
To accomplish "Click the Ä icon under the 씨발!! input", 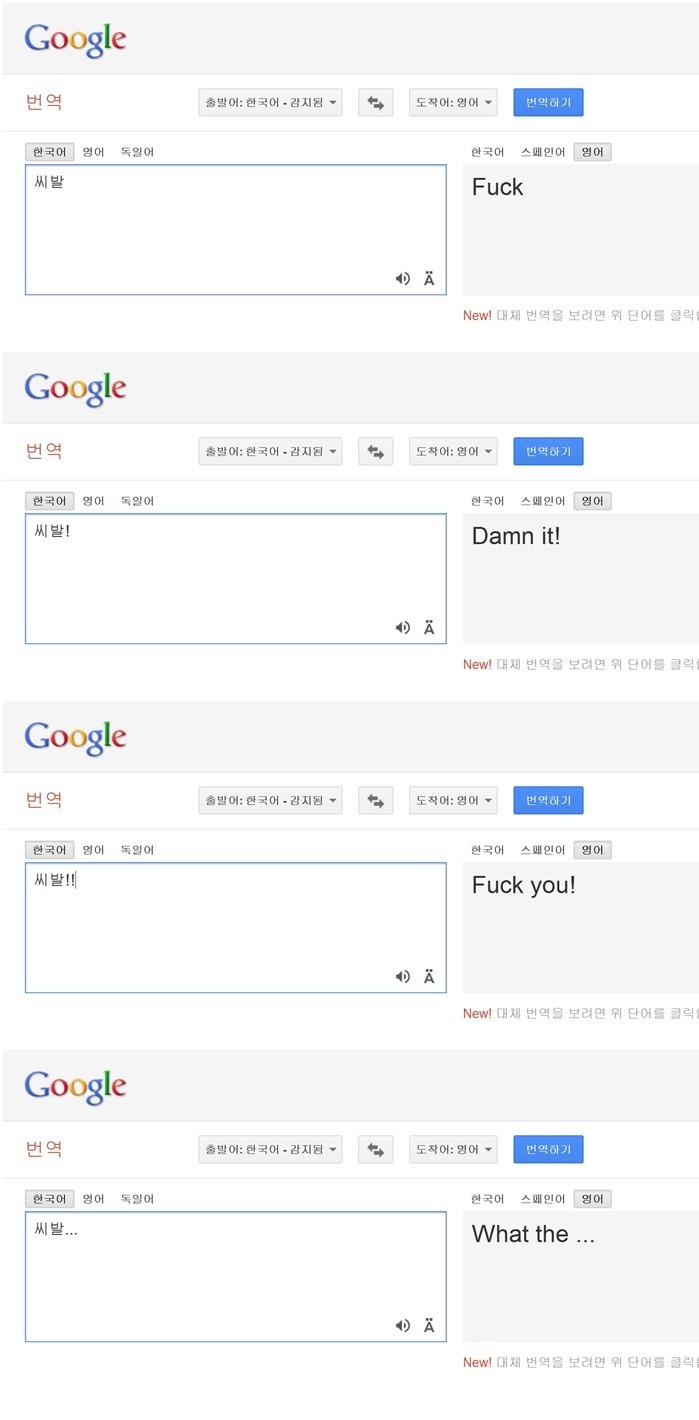I will [428, 976].
